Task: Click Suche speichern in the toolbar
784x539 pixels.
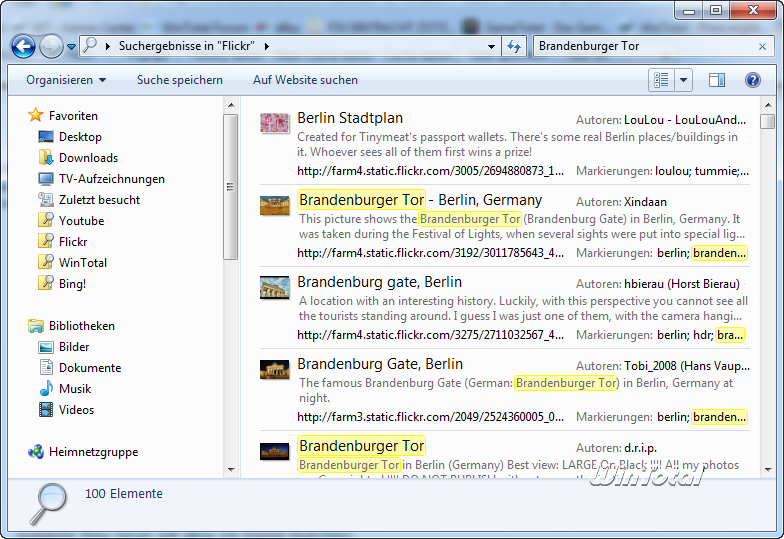Action: [x=180, y=80]
